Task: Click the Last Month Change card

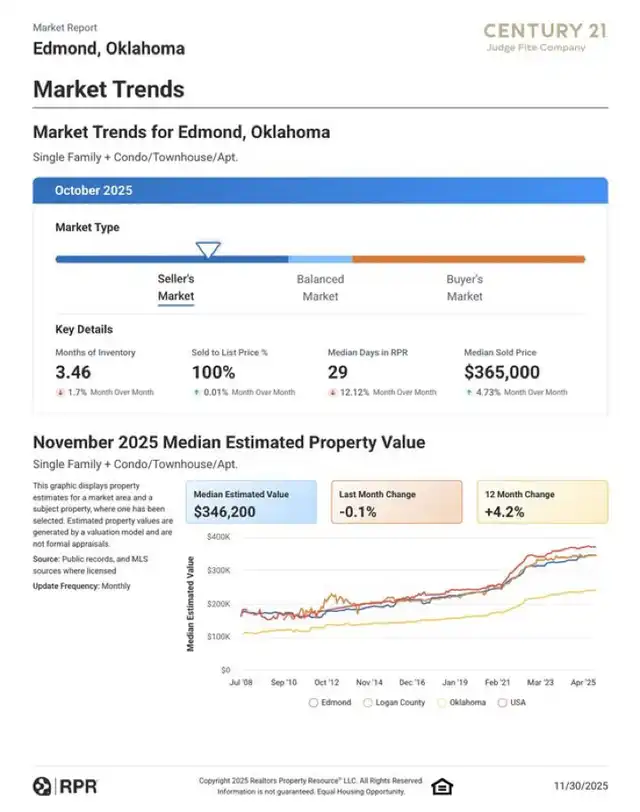Action: click(x=397, y=503)
